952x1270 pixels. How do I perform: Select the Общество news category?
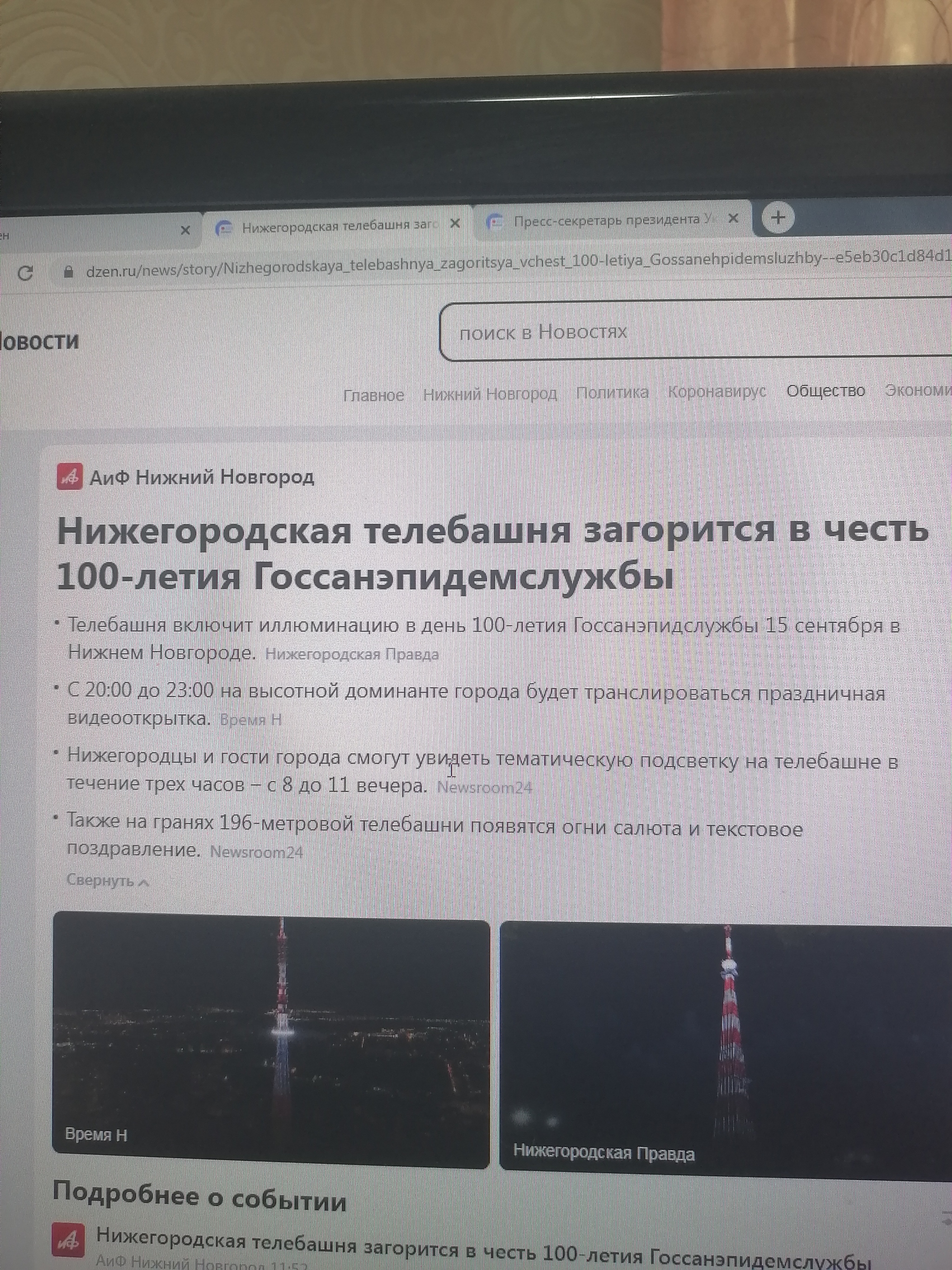click(x=825, y=391)
